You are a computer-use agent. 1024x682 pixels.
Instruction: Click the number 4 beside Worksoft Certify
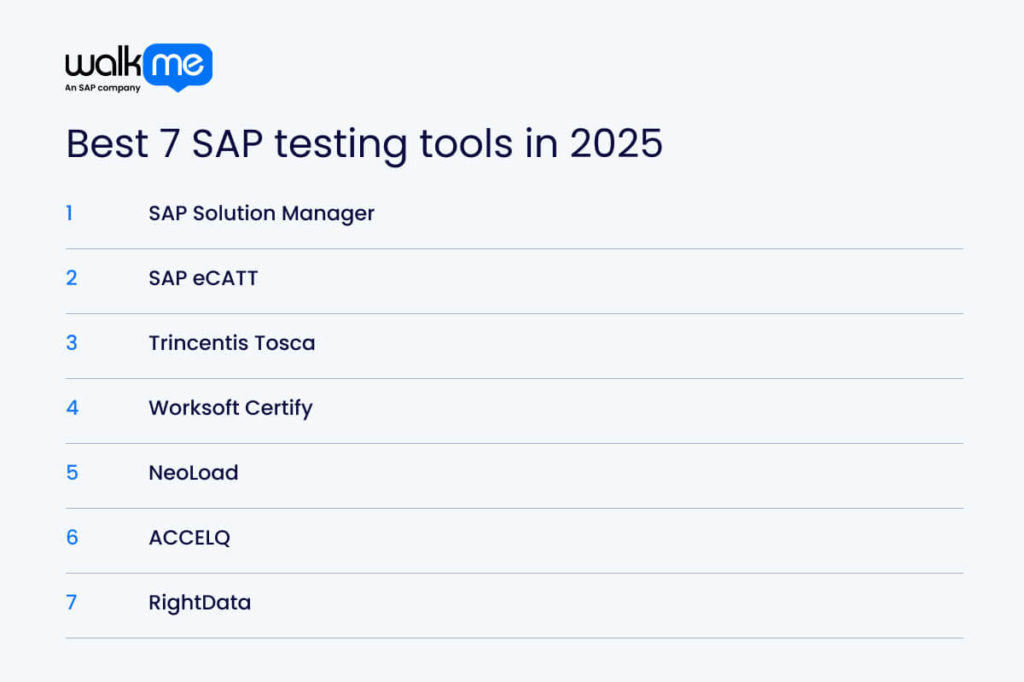click(x=72, y=408)
